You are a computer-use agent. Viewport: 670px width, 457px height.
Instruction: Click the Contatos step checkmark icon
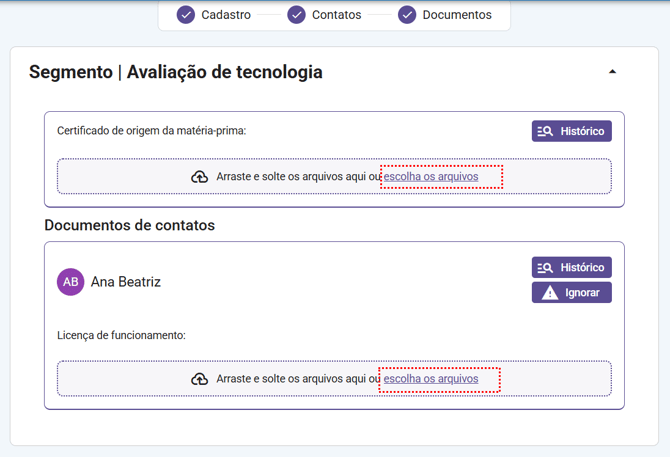pos(297,15)
